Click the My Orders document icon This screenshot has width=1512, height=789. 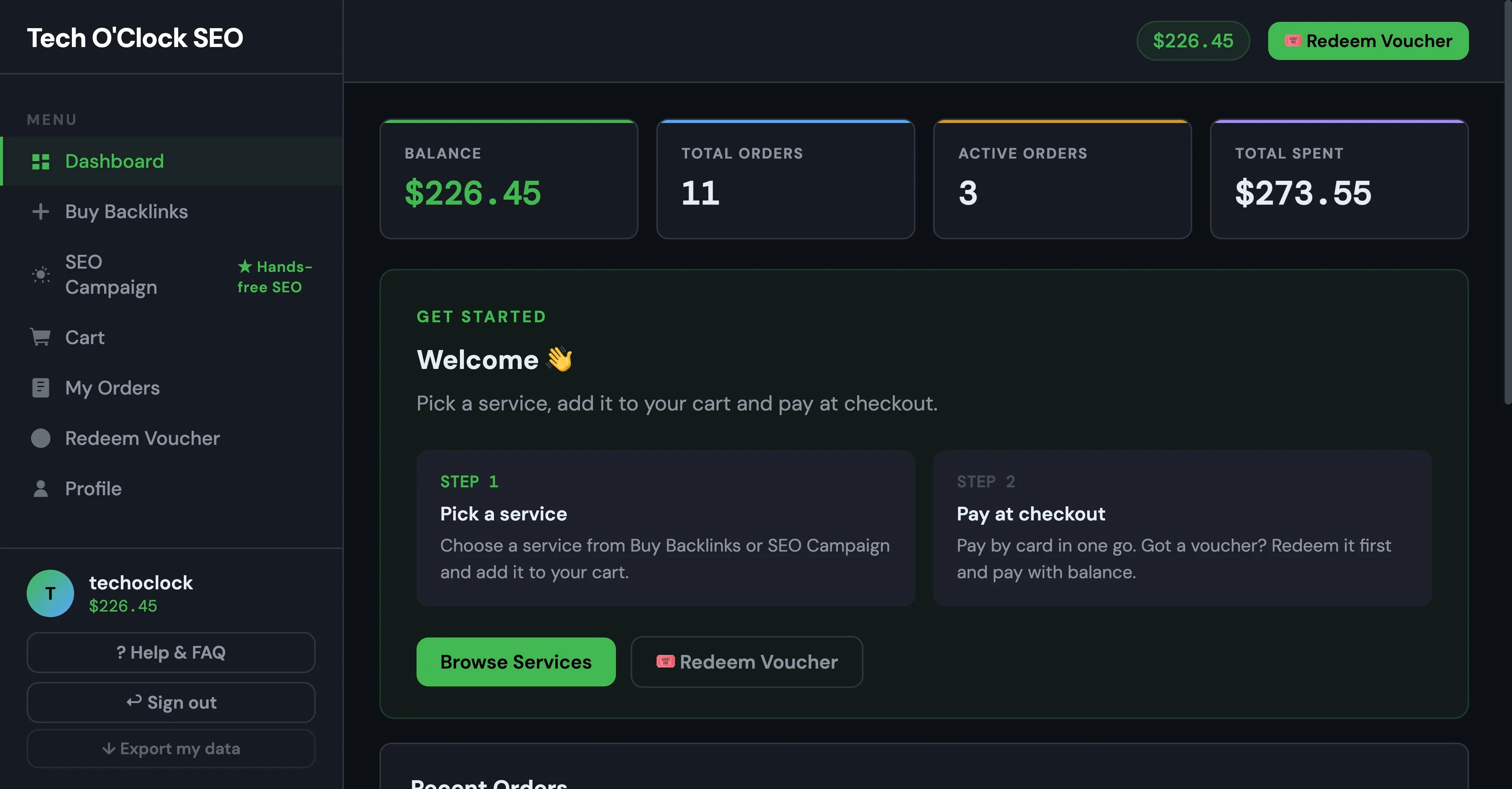click(40, 387)
